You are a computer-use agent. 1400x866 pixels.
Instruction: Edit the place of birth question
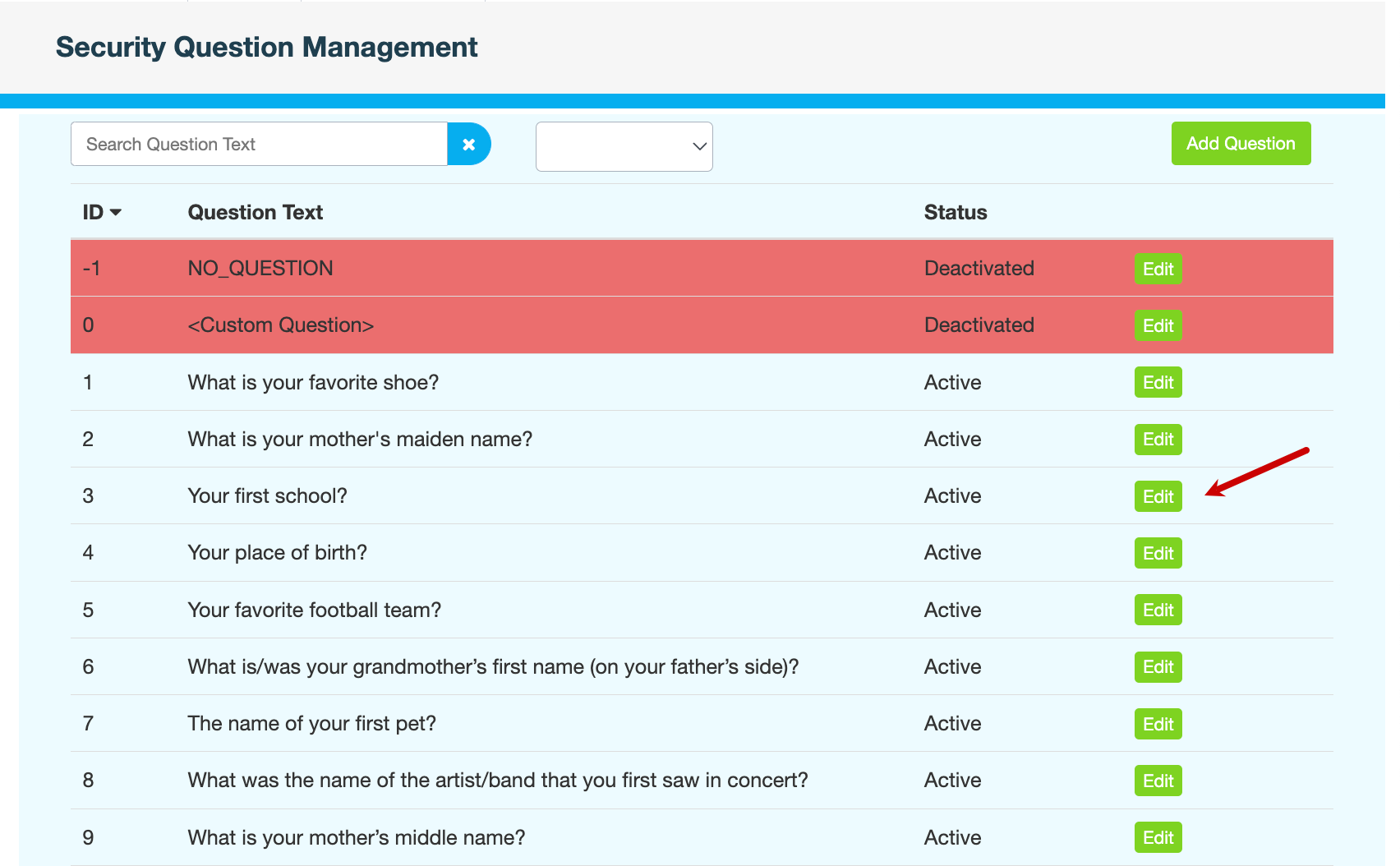pos(1158,553)
